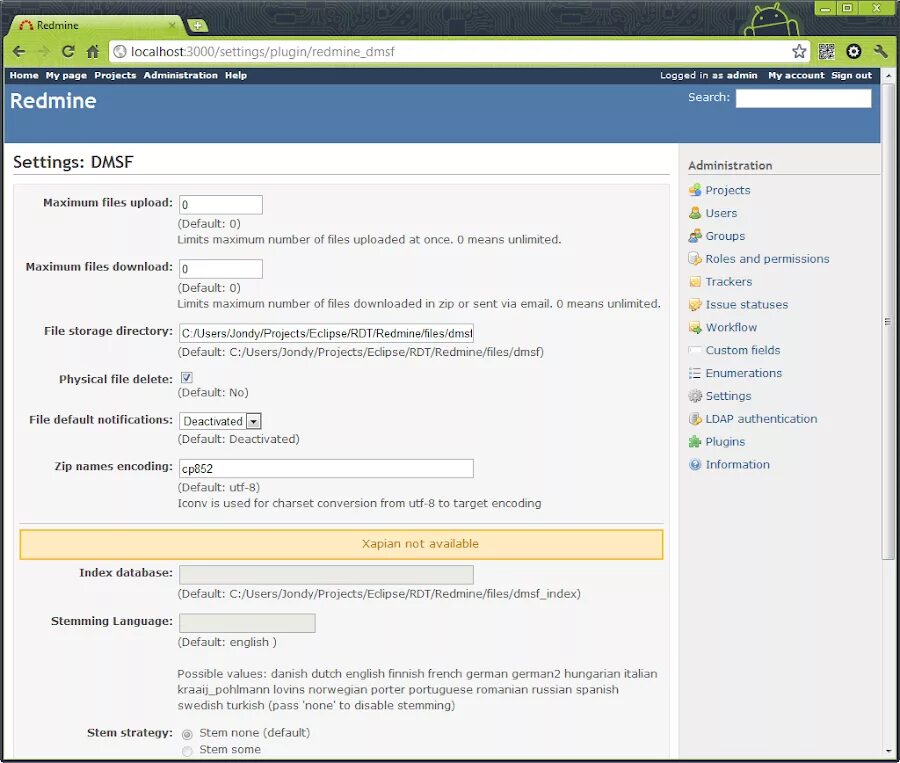Screen dimensions: 900x763
Task: Click the Enumerations list icon
Action: (695, 373)
